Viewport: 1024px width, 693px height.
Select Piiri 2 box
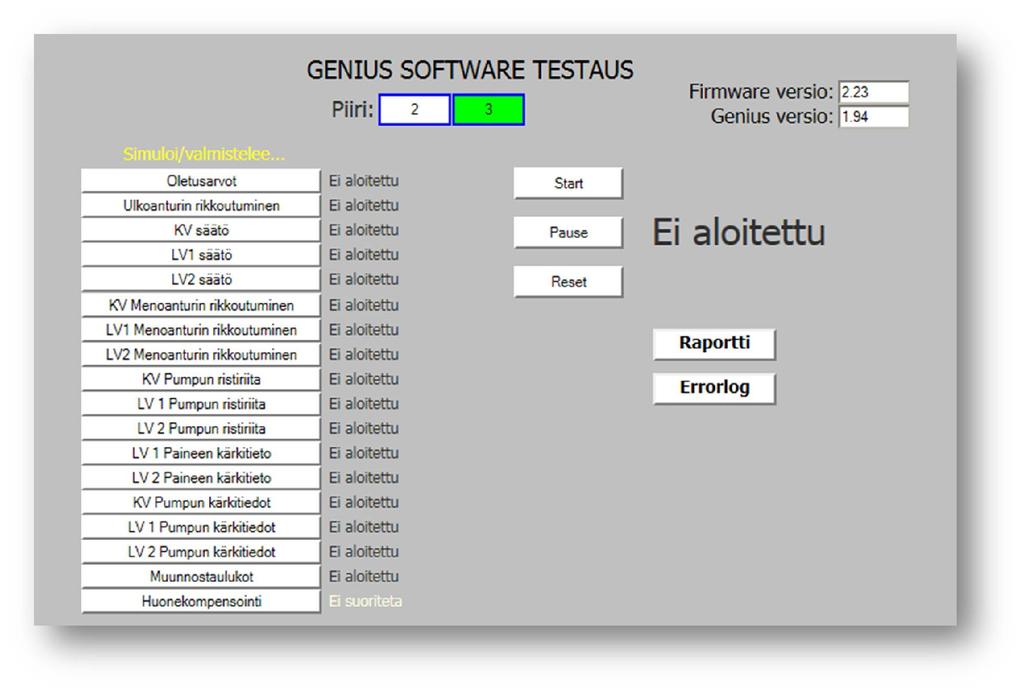click(x=415, y=110)
